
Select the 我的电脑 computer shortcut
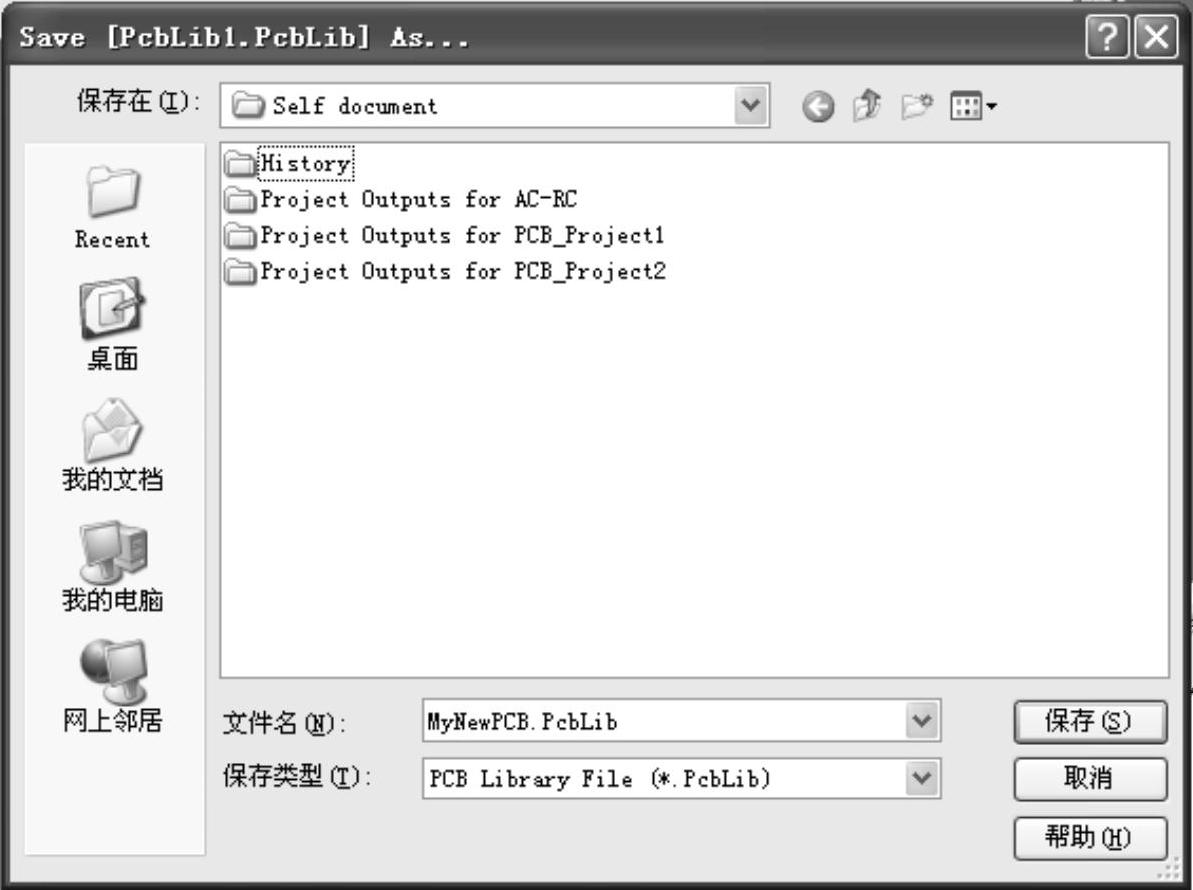point(113,566)
